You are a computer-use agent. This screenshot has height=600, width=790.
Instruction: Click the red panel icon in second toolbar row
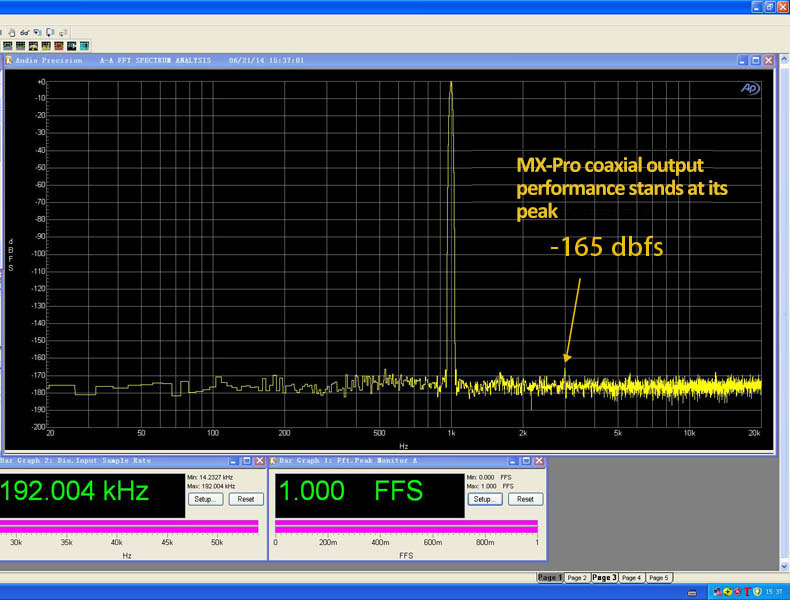(60, 45)
